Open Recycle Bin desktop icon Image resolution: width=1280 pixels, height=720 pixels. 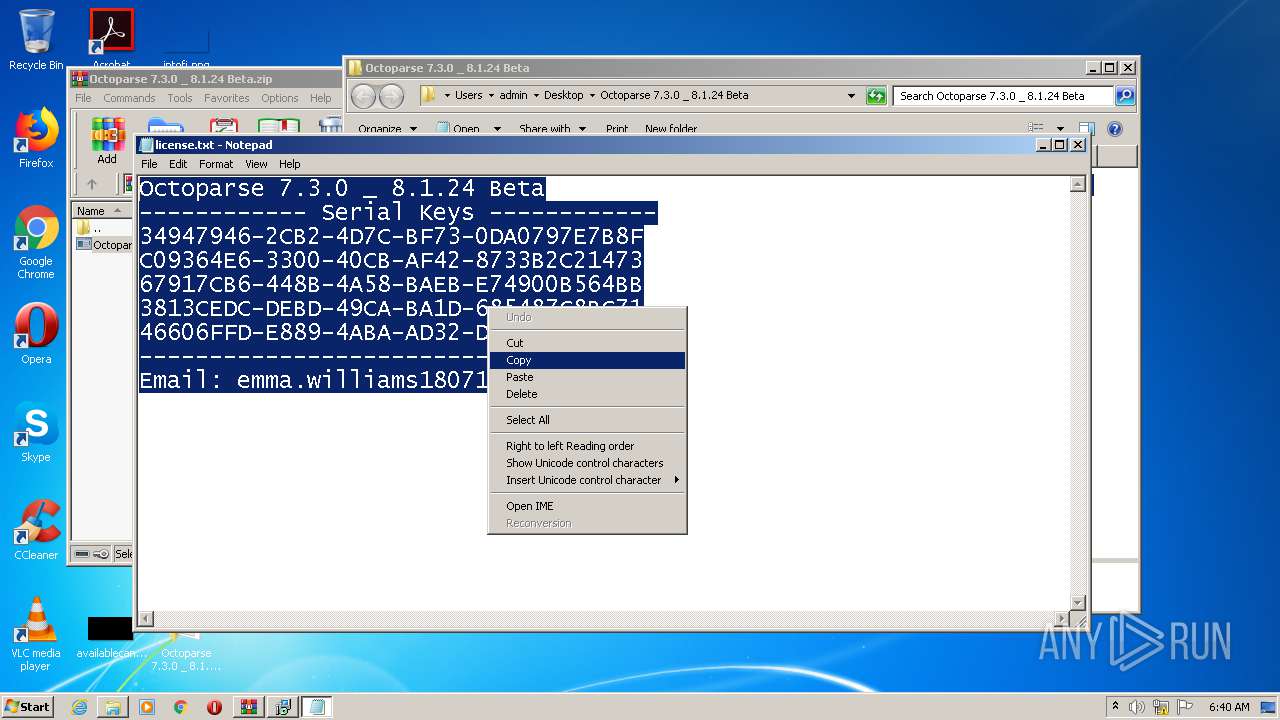pos(36,40)
